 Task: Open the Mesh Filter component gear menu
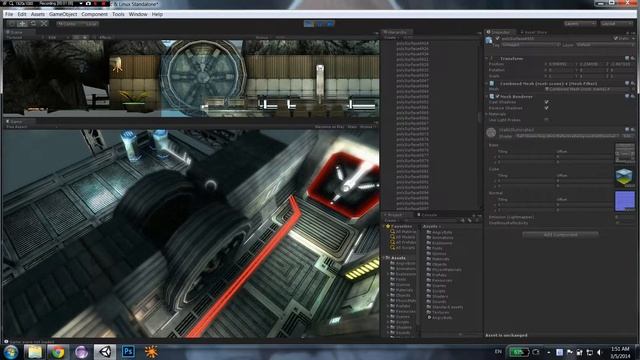[x=632, y=83]
